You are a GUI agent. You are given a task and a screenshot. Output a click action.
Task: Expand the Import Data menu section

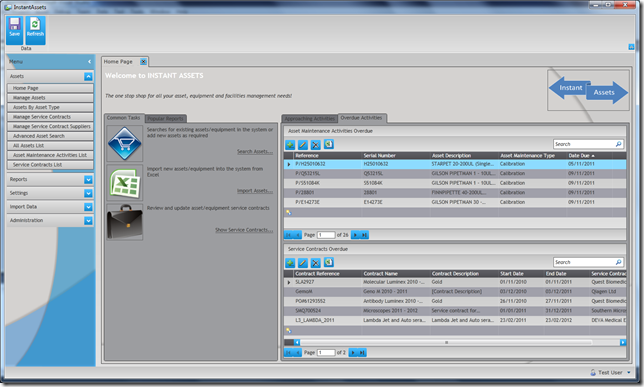point(88,207)
